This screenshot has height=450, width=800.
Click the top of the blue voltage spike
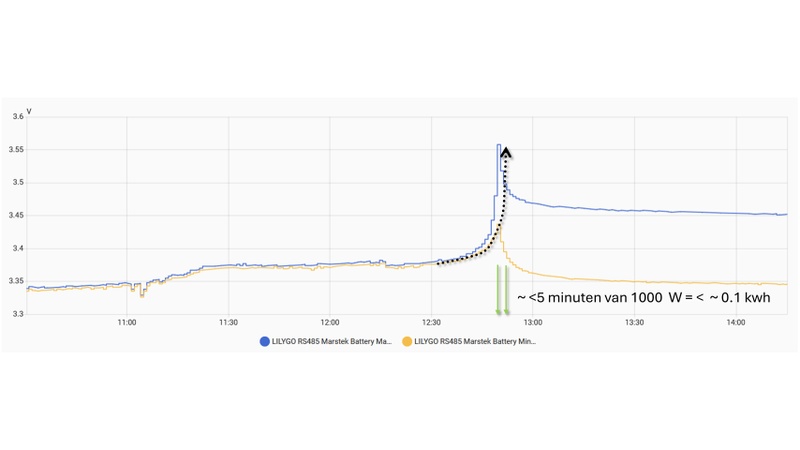click(x=499, y=145)
